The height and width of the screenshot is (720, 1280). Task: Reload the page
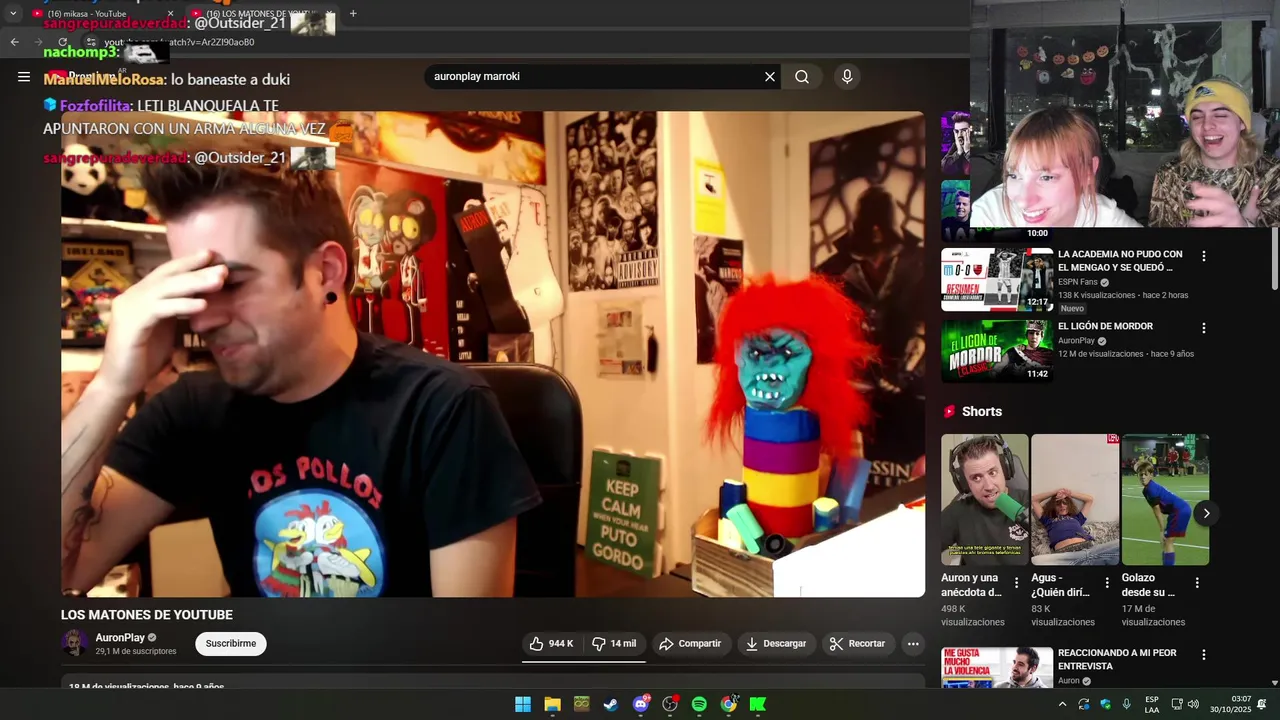(x=62, y=42)
